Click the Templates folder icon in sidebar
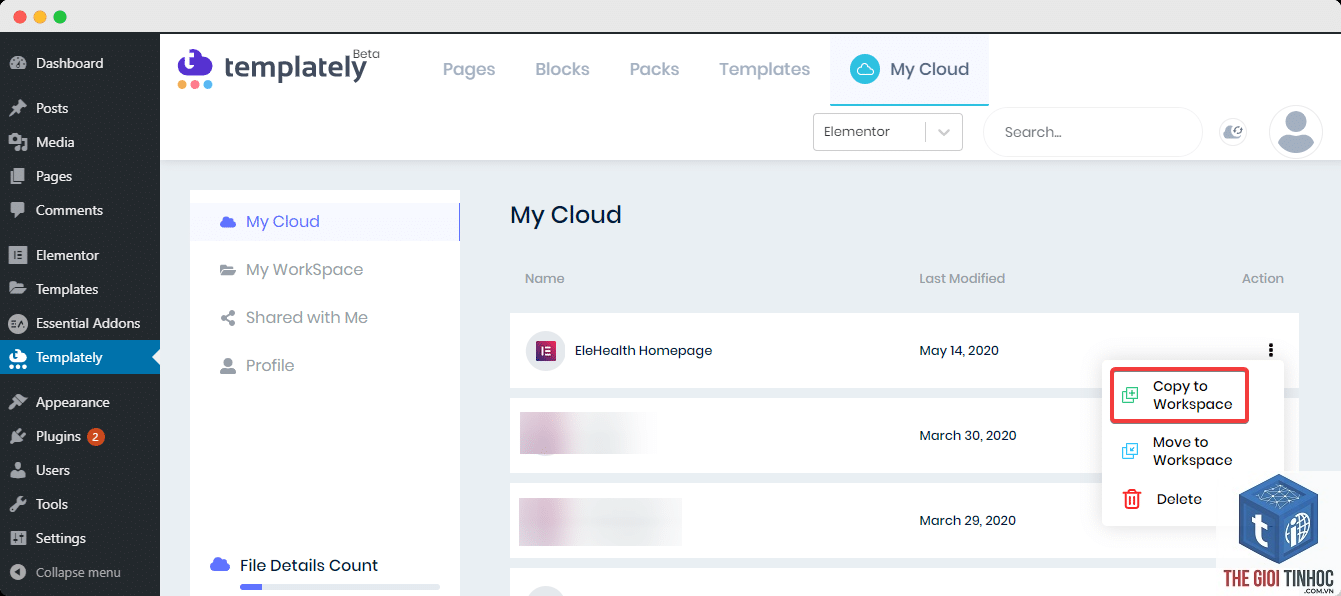This screenshot has width=1341, height=596. [18, 289]
